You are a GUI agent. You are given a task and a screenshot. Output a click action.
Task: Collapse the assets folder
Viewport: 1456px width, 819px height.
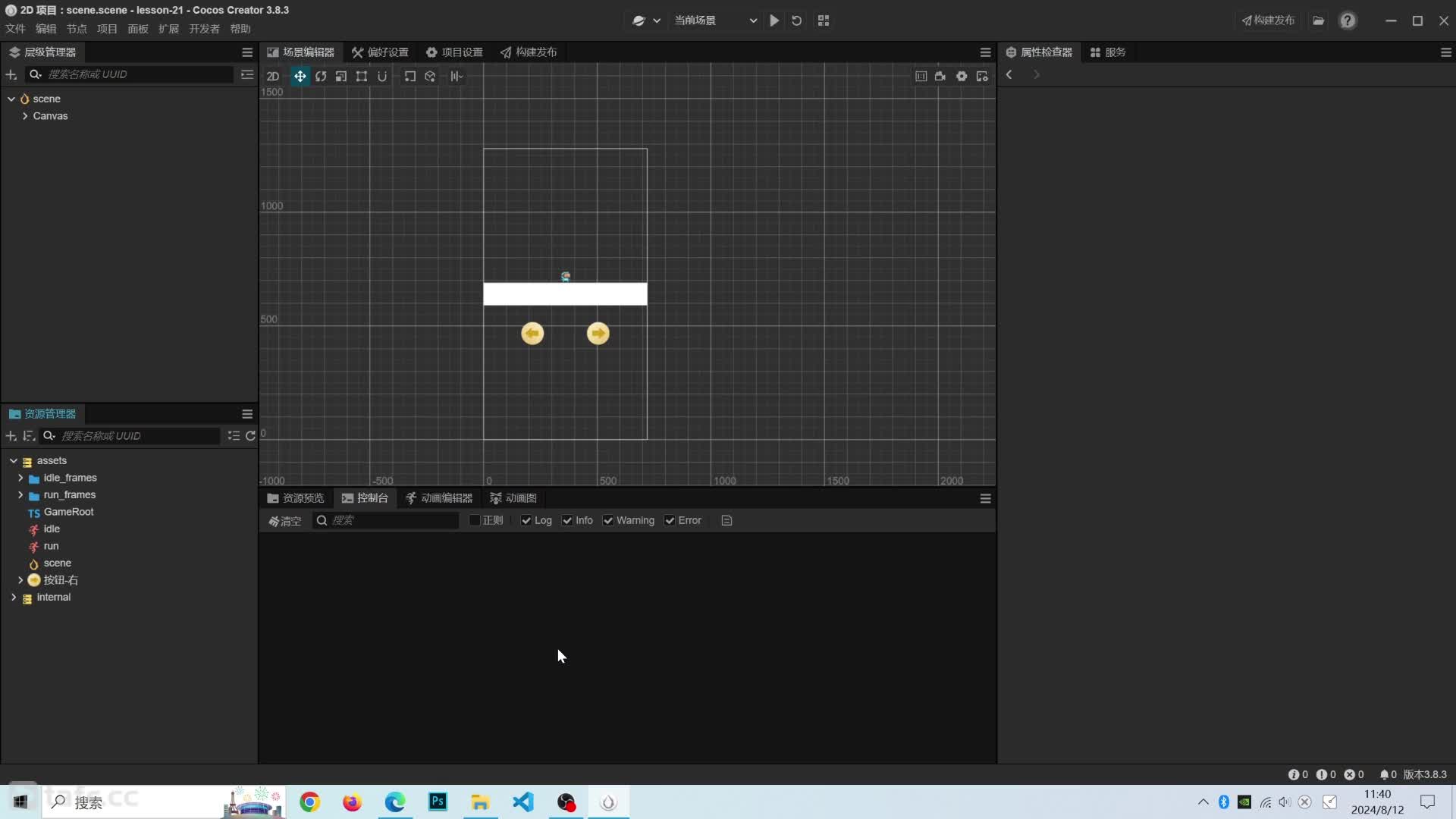click(x=13, y=461)
